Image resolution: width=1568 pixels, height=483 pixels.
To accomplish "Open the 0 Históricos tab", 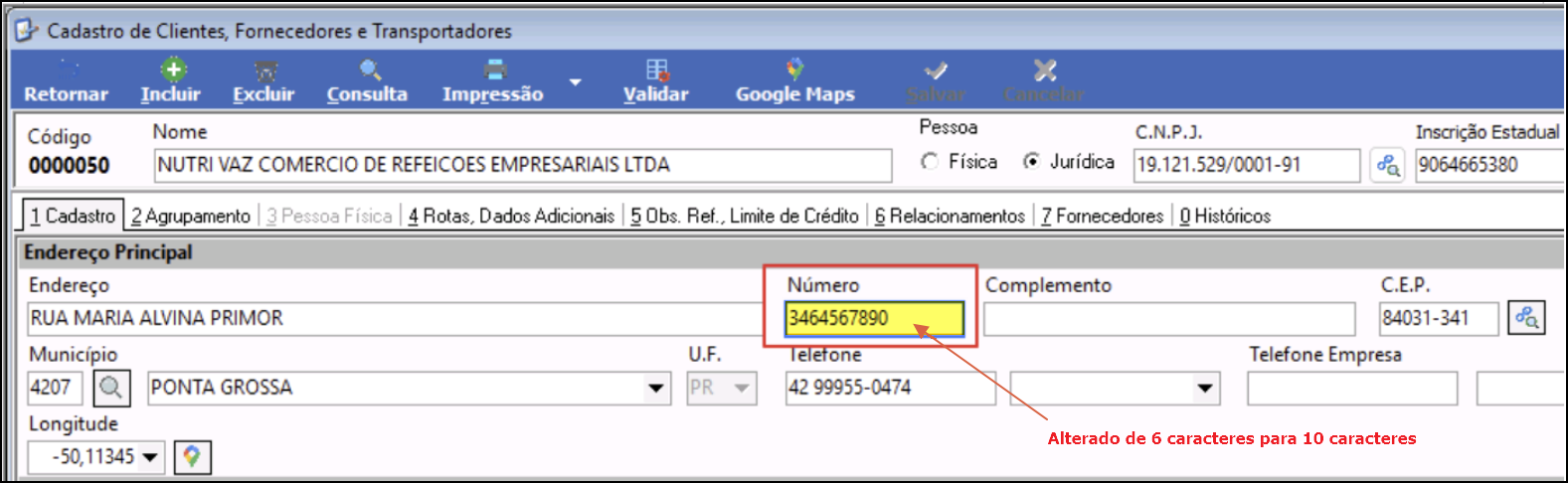I will point(1225,216).
